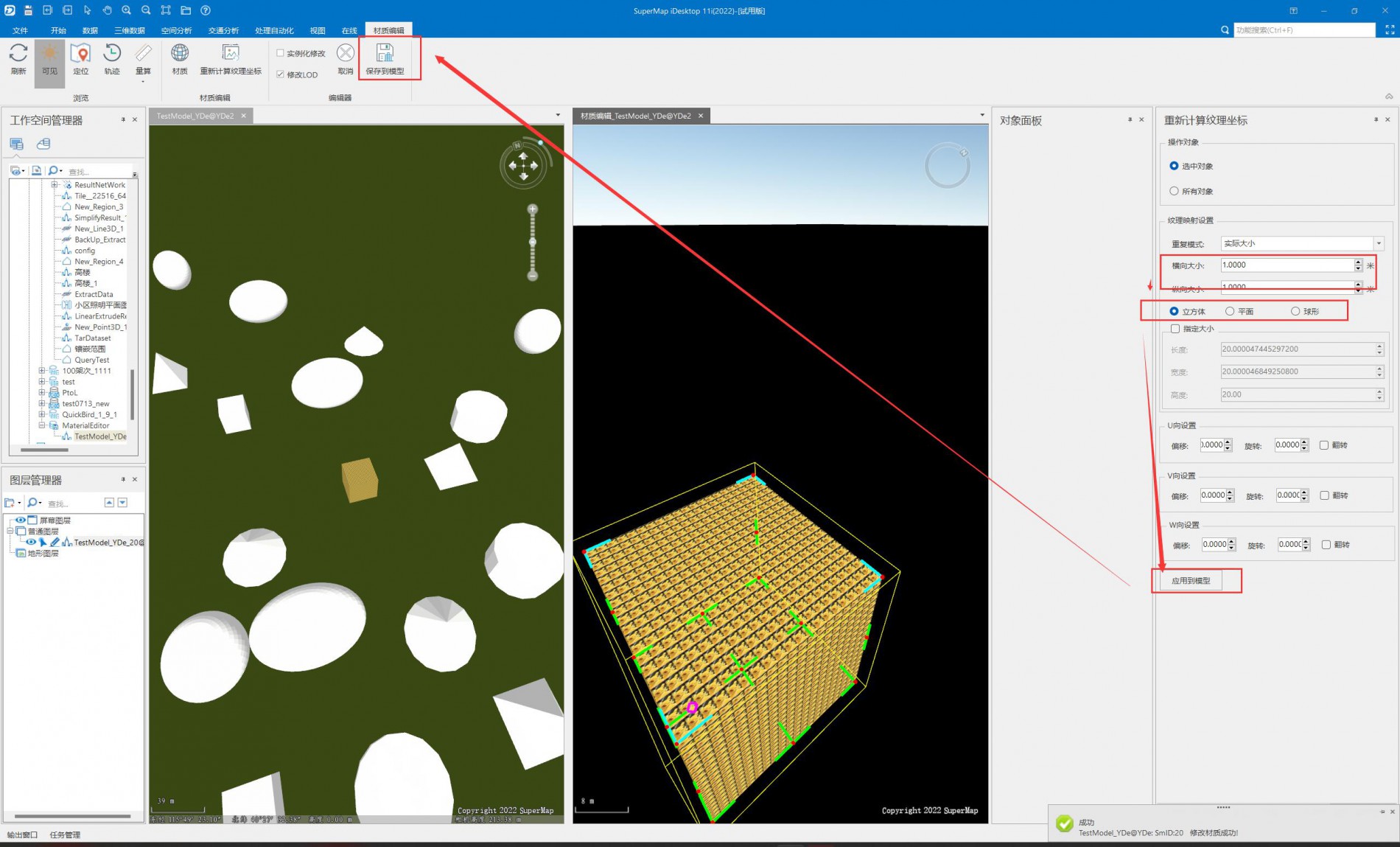1400x847 pixels.
Task: Click Recalculate texture coordinates (重新计算纹理坐标) icon
Action: (x=231, y=53)
